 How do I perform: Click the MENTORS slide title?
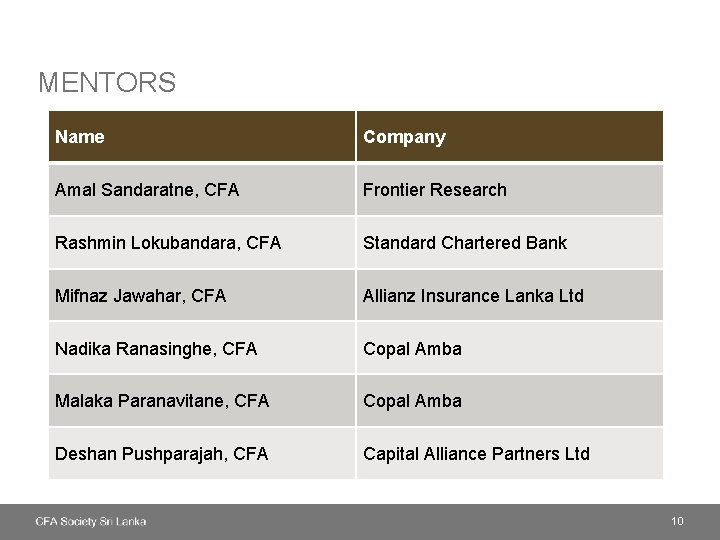pyautogui.click(x=107, y=82)
